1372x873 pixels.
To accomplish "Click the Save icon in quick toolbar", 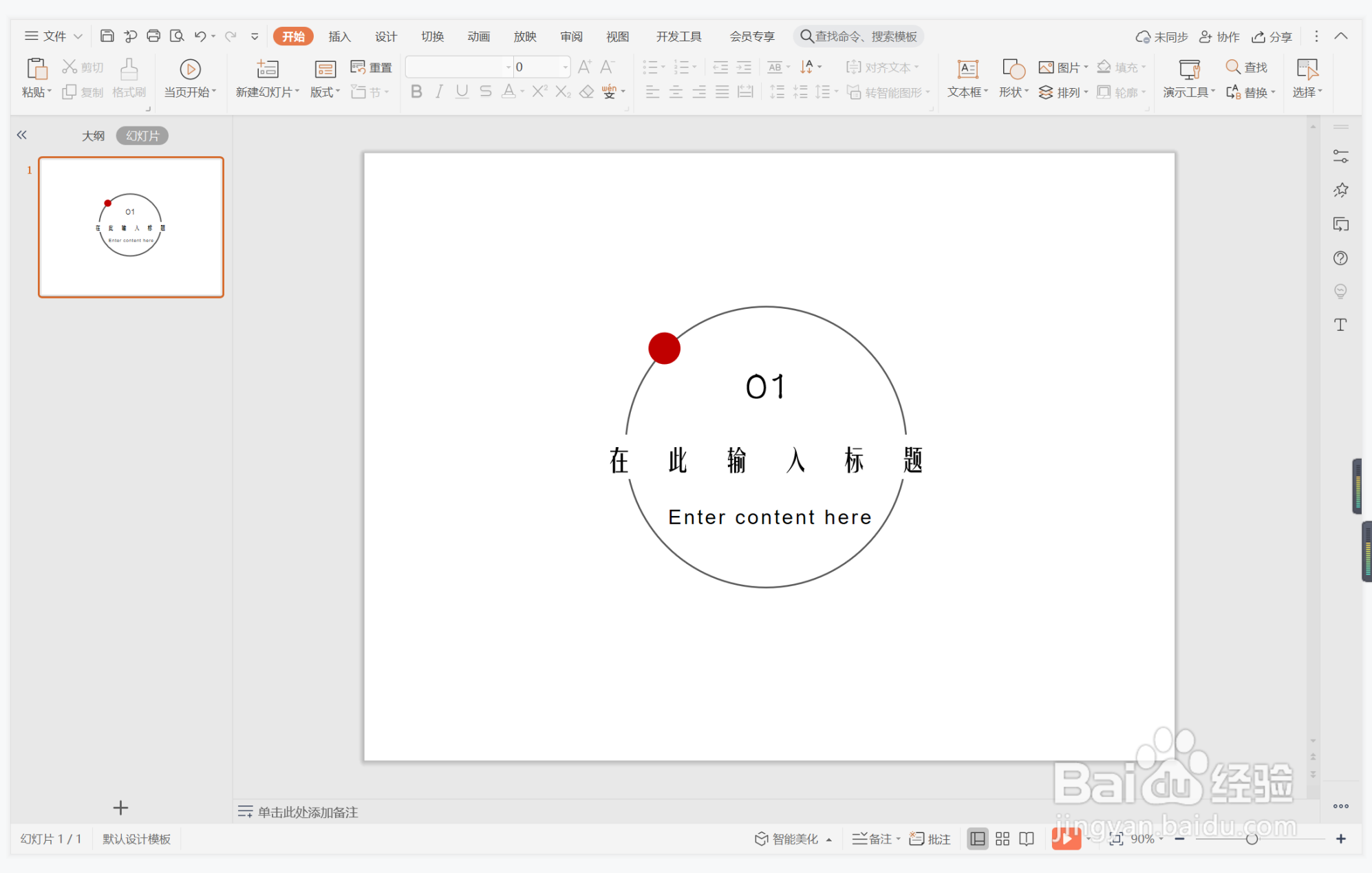I will [107, 36].
